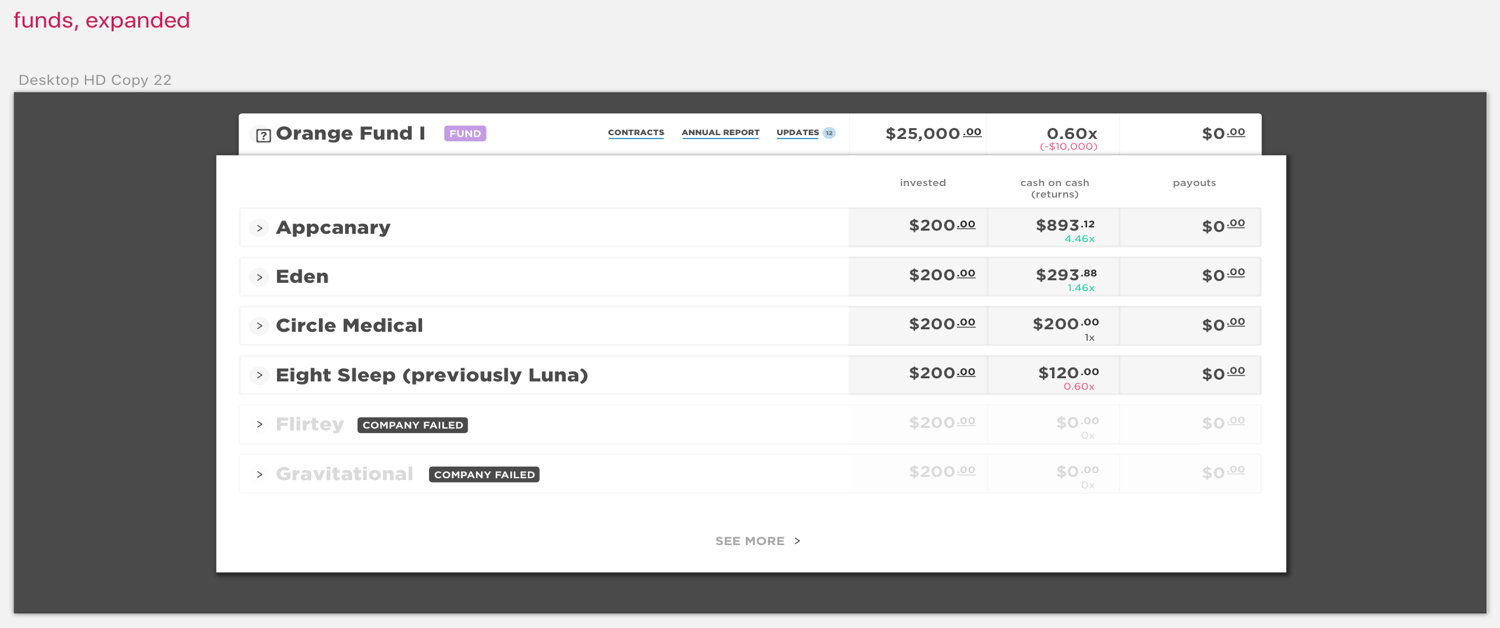Click the COMPANY FAILED badge next to Gravitational
This screenshot has width=1500, height=628.
(484, 474)
